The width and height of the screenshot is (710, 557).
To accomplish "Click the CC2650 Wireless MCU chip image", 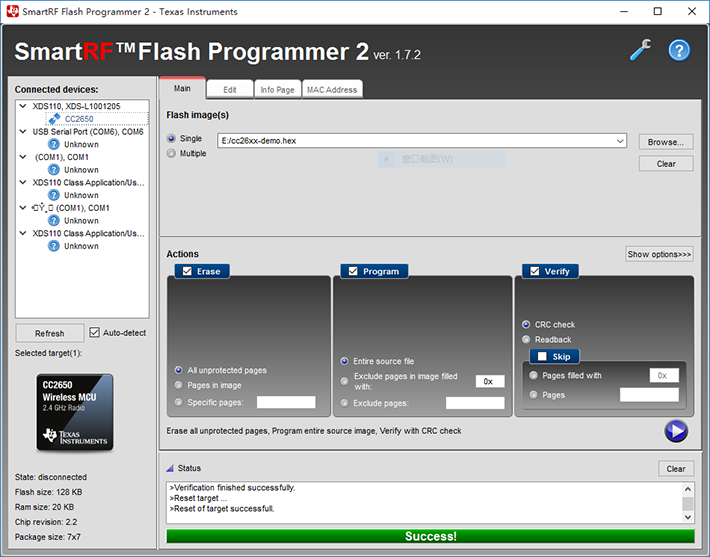I will (x=75, y=412).
